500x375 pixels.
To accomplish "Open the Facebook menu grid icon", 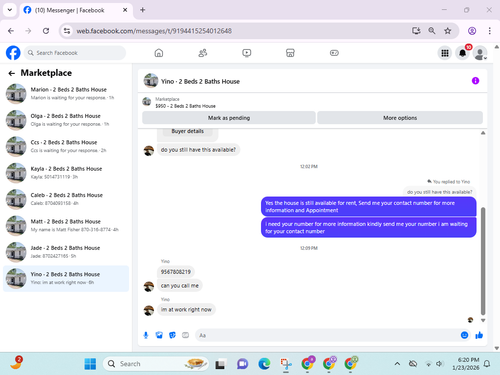I will pyautogui.click(x=445, y=53).
